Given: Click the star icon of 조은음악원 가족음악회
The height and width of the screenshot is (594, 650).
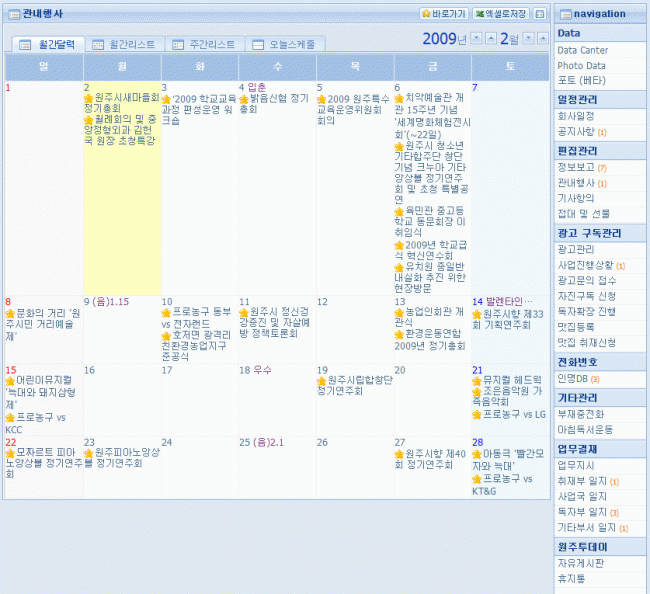Looking at the screenshot, I should point(477,392).
